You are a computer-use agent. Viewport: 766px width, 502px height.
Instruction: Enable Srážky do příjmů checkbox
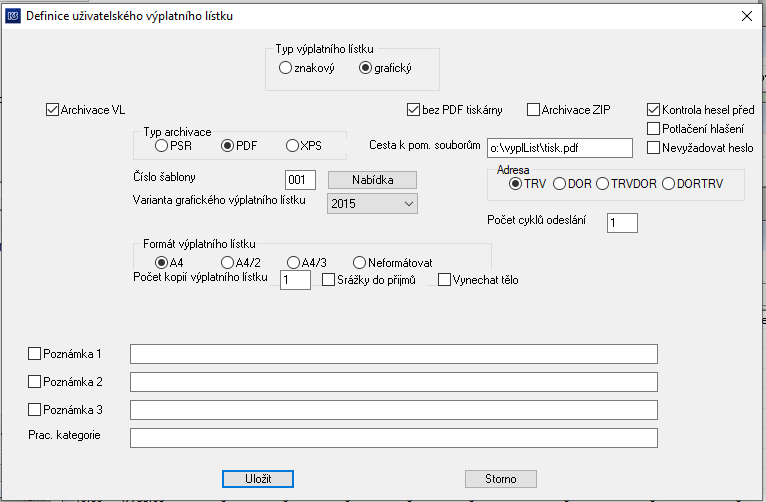(328, 280)
